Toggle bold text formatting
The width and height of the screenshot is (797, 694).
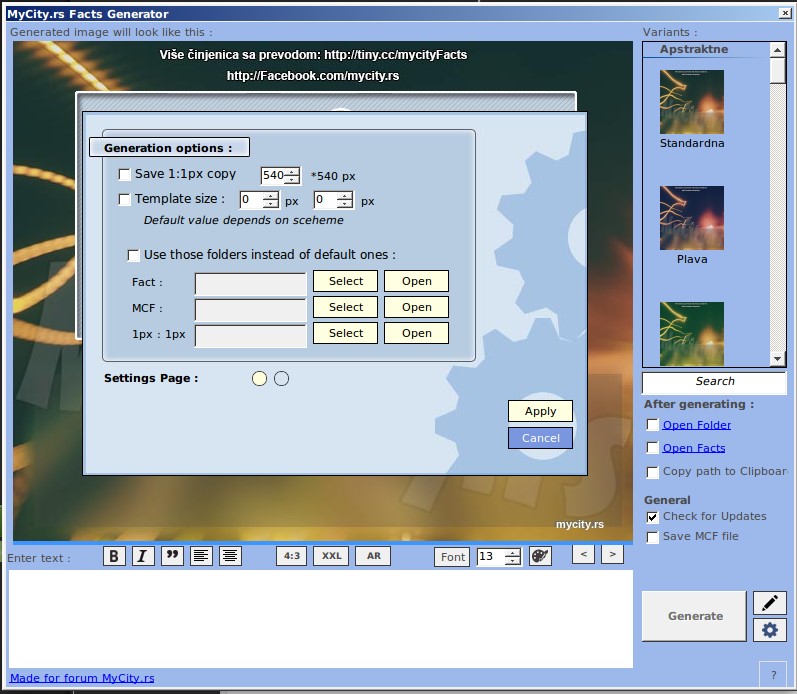[x=114, y=556]
